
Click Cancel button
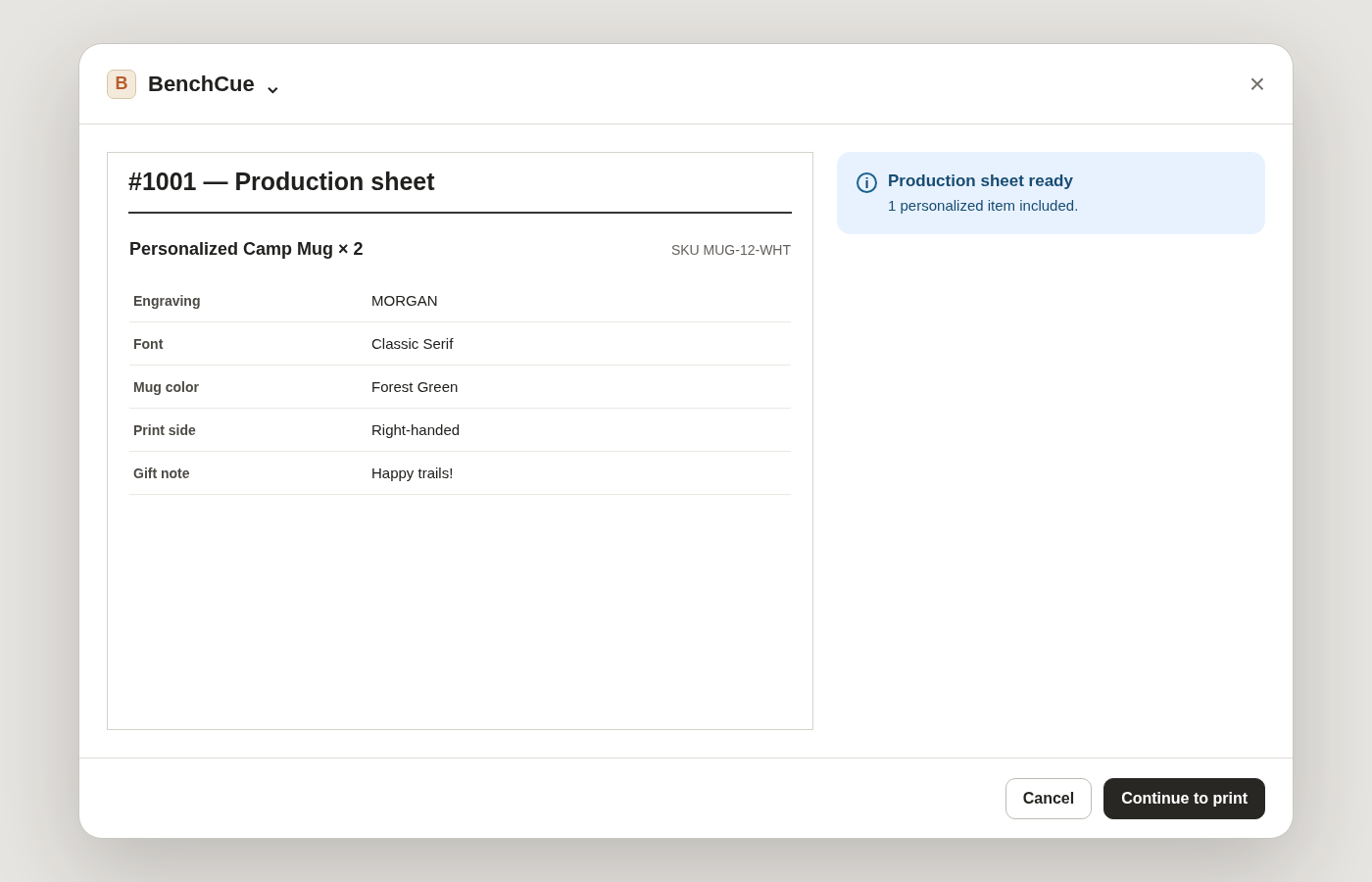pos(1049,799)
